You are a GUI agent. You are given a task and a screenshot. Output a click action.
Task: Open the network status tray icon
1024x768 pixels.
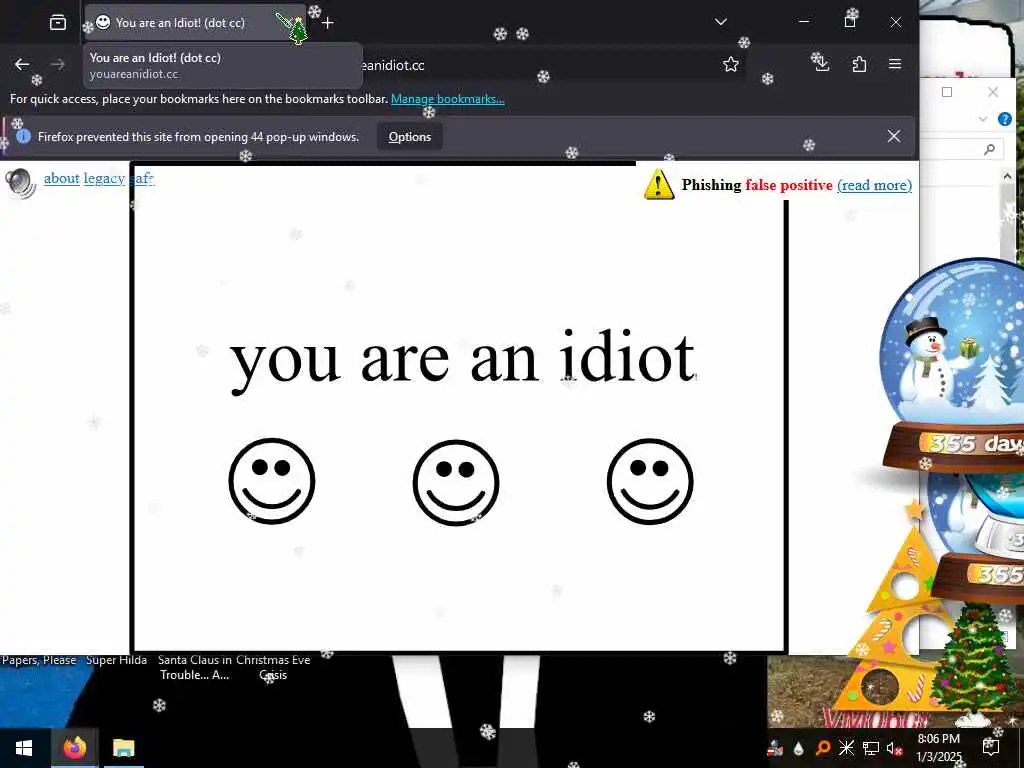coord(871,748)
